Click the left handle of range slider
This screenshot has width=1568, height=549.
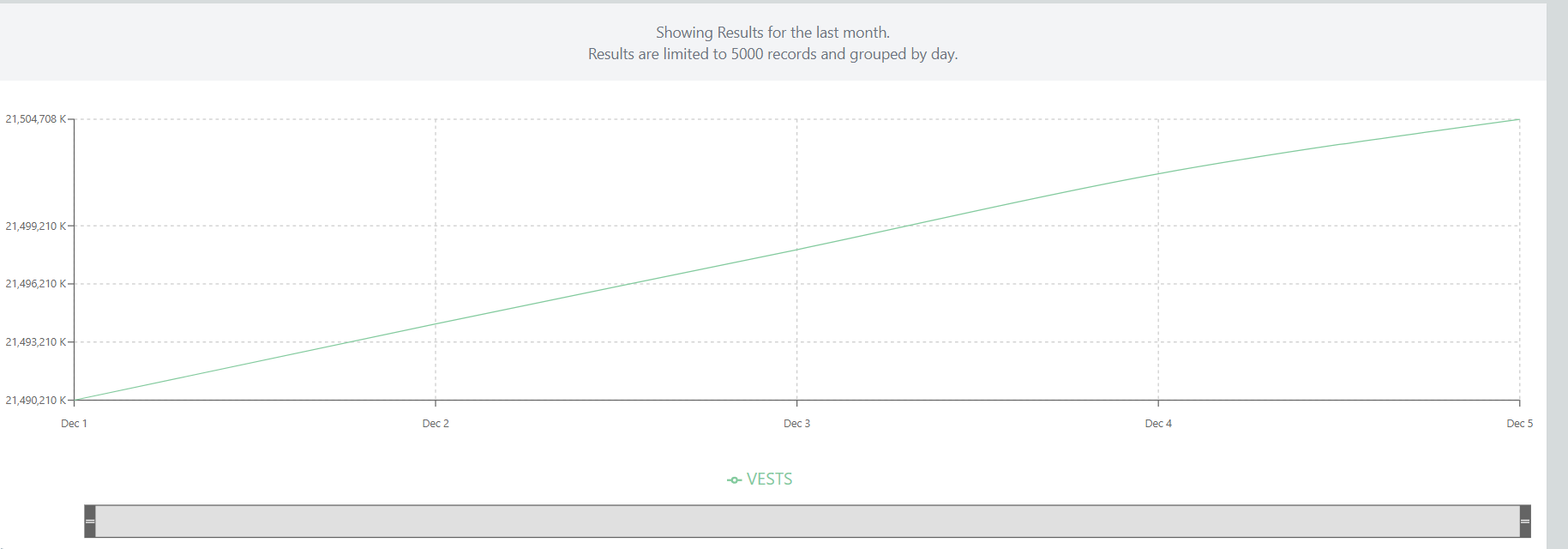click(90, 522)
